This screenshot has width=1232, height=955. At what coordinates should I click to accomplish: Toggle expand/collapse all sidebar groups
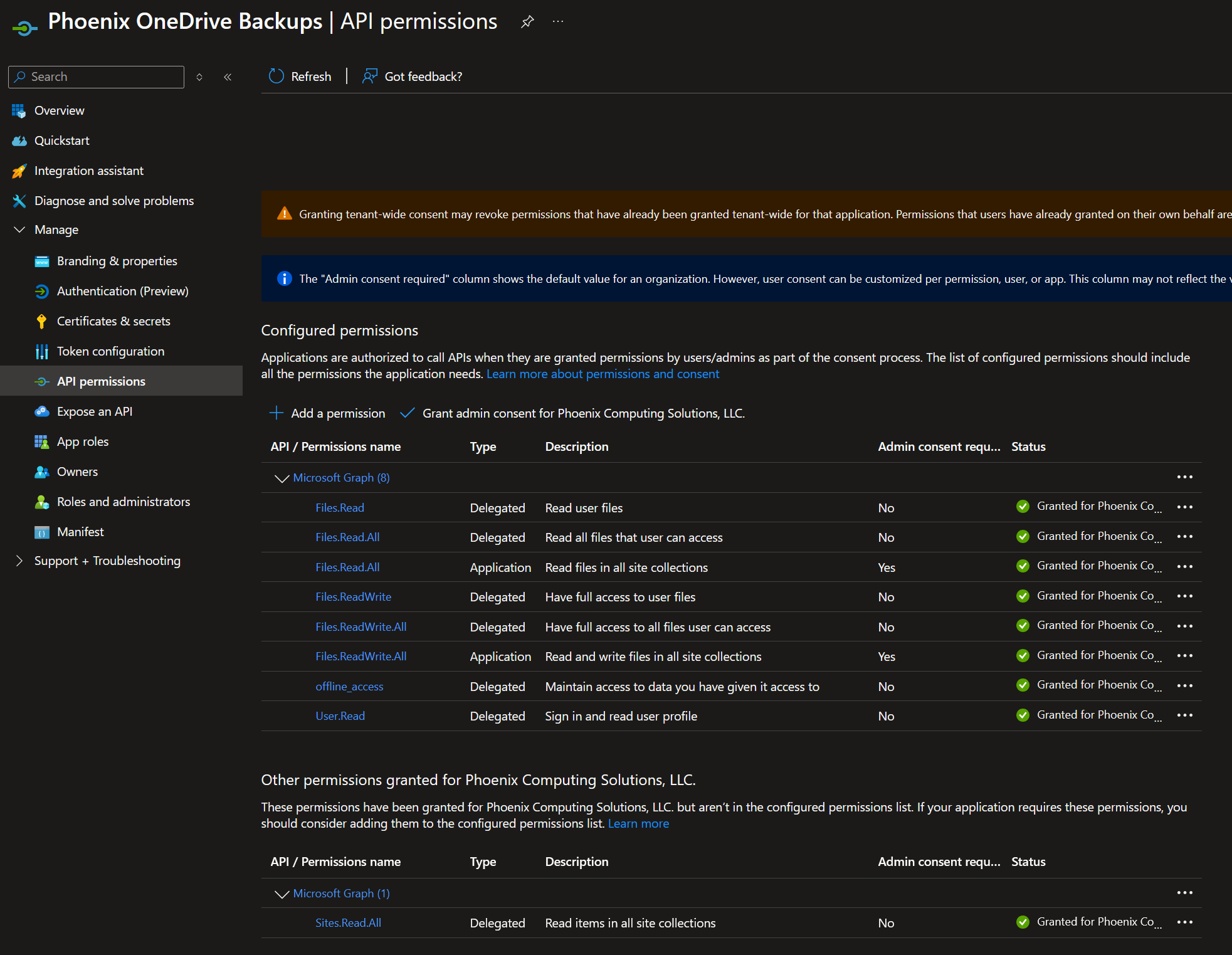point(199,77)
